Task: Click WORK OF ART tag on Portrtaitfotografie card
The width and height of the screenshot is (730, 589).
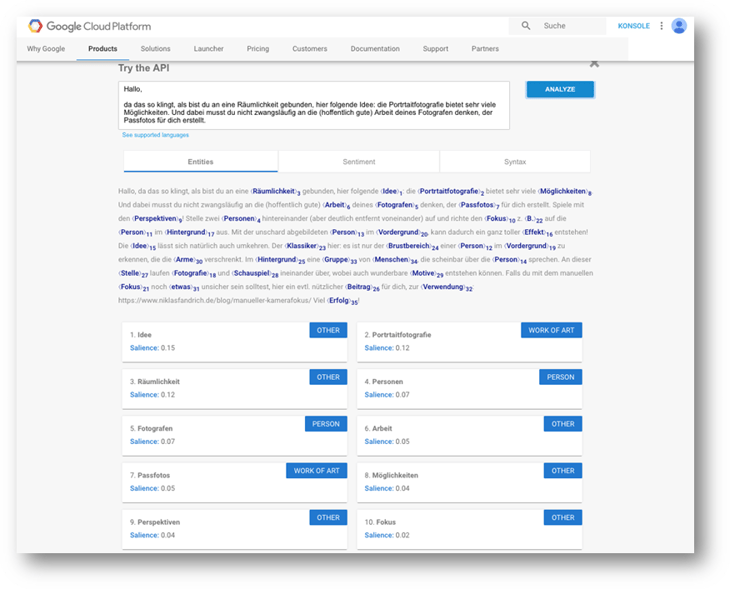Action: click(551, 330)
